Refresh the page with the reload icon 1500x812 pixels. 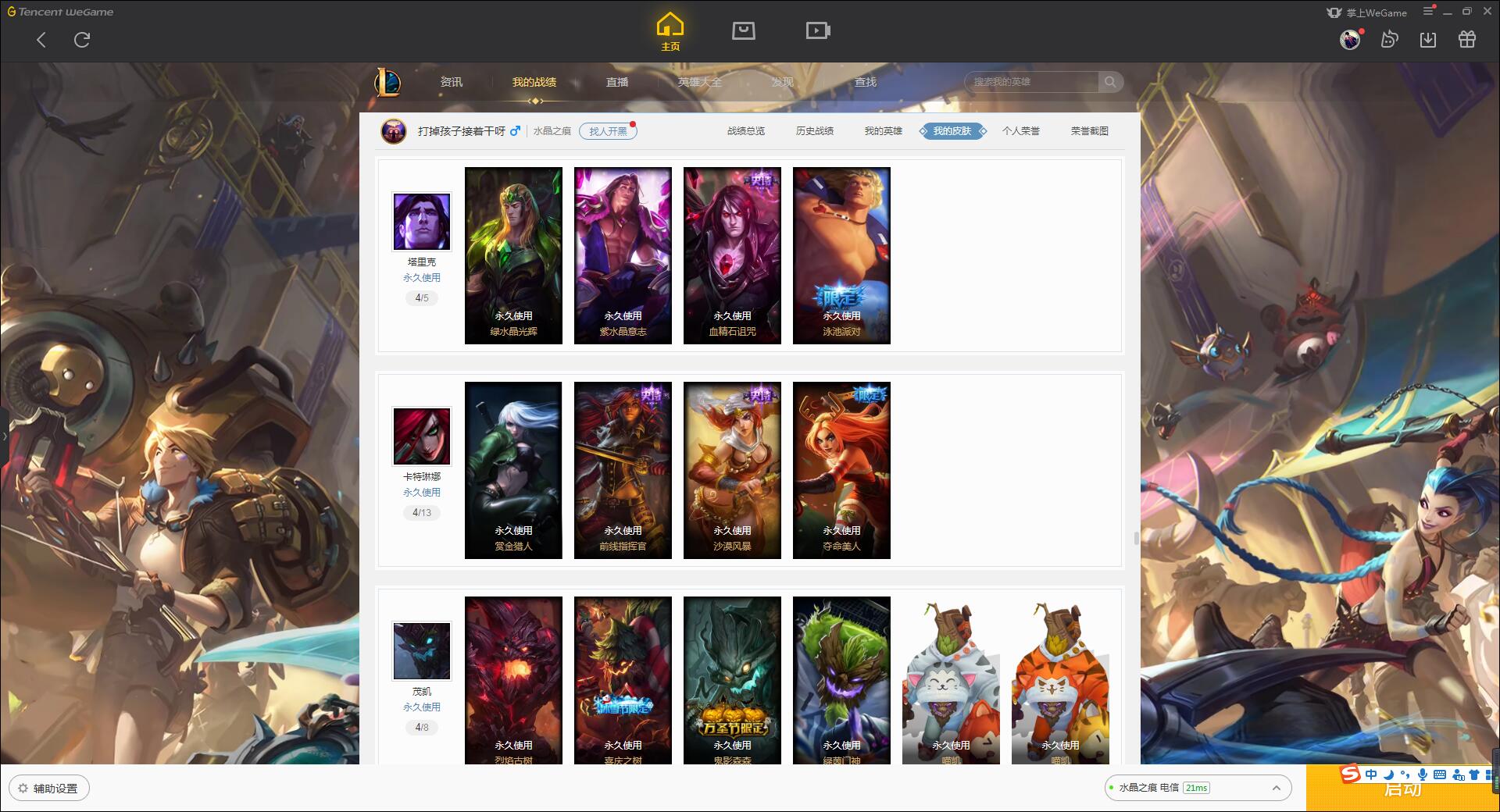(82, 40)
